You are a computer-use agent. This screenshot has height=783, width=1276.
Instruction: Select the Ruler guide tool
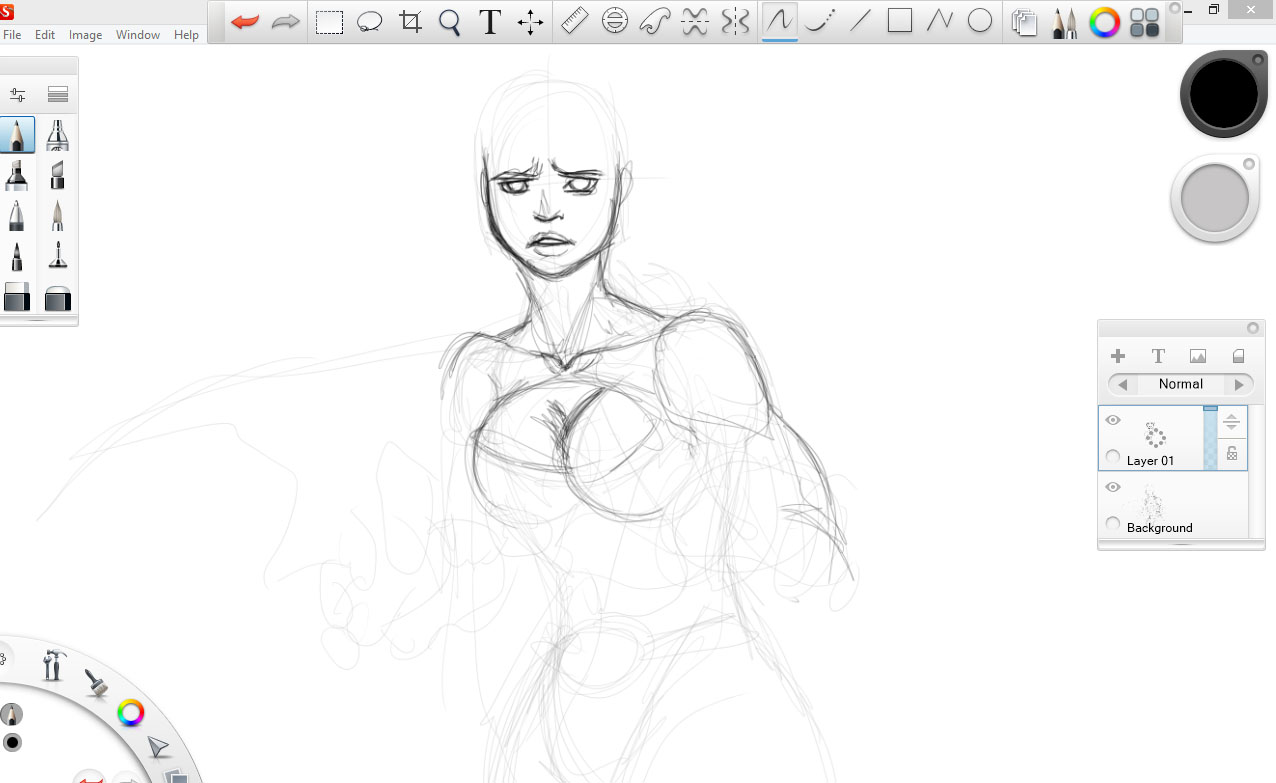[x=574, y=21]
